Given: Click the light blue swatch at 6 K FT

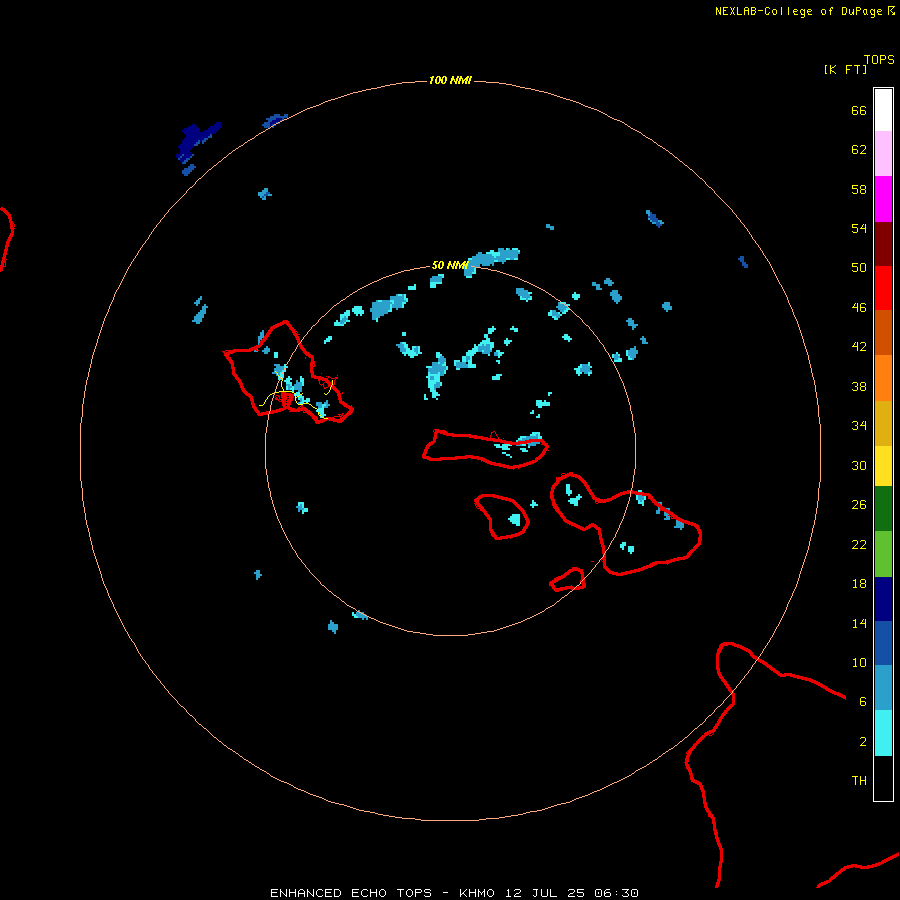Looking at the screenshot, I should pos(883,688).
